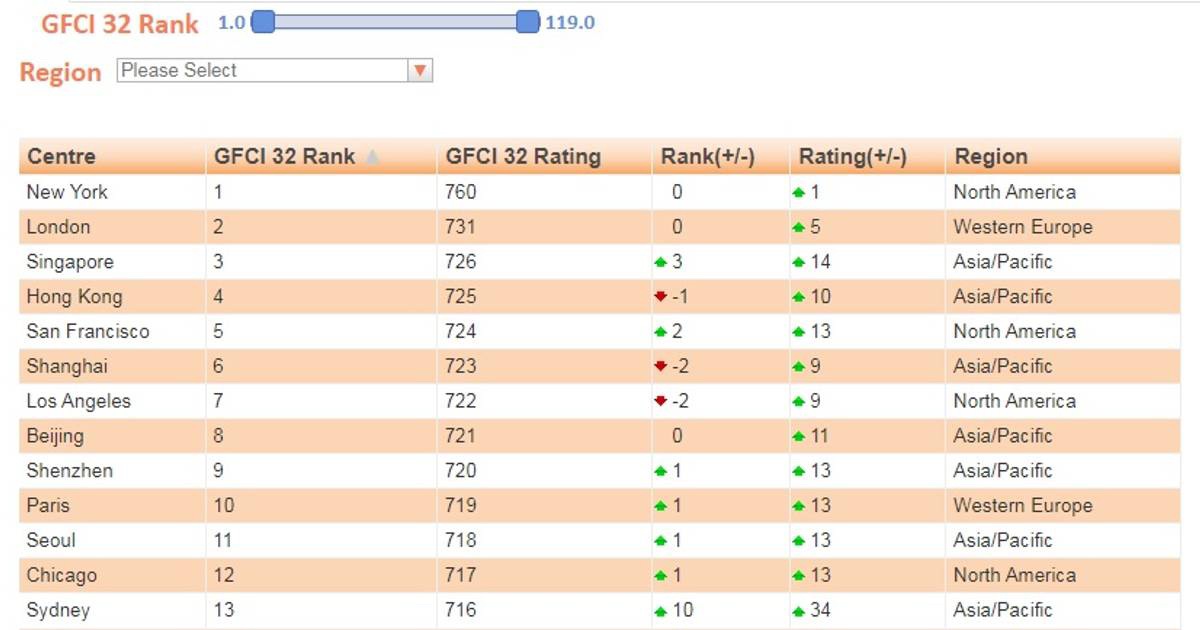Click the green up arrow in San Francisco's Rank(+/-) cell
The image size is (1200, 630).
pyautogui.click(x=660, y=332)
